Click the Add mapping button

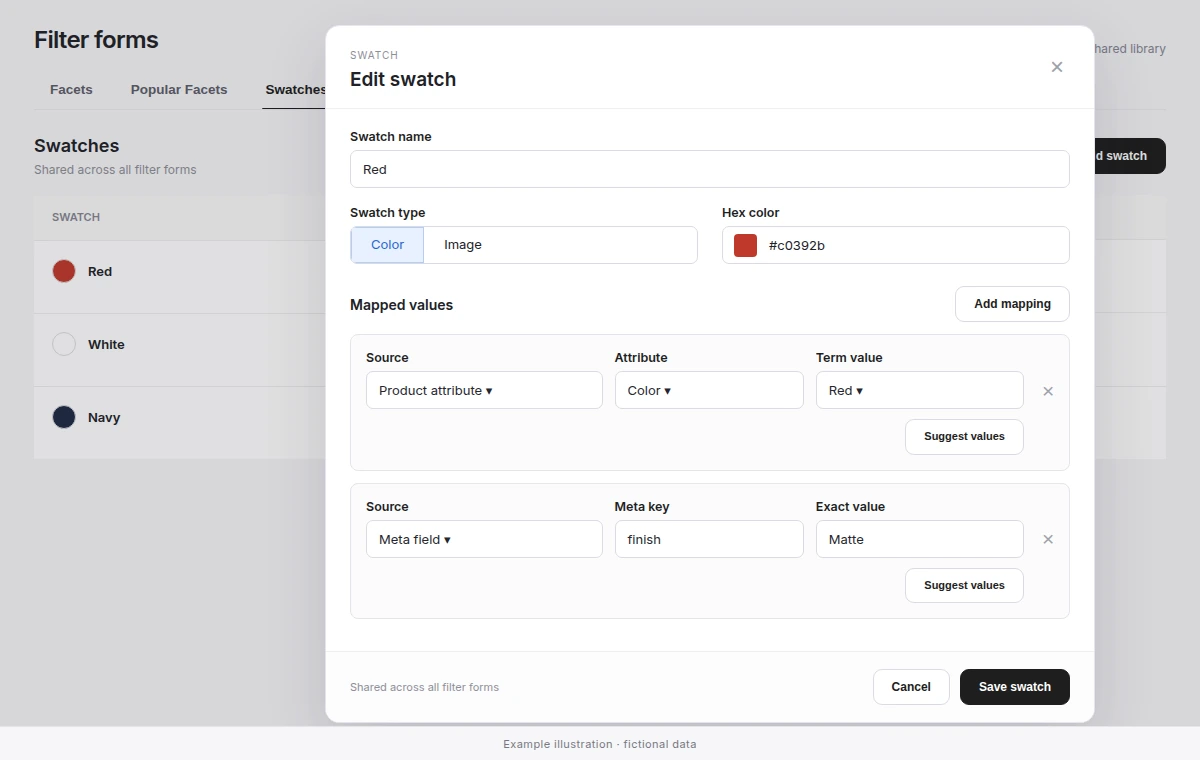pos(1012,304)
